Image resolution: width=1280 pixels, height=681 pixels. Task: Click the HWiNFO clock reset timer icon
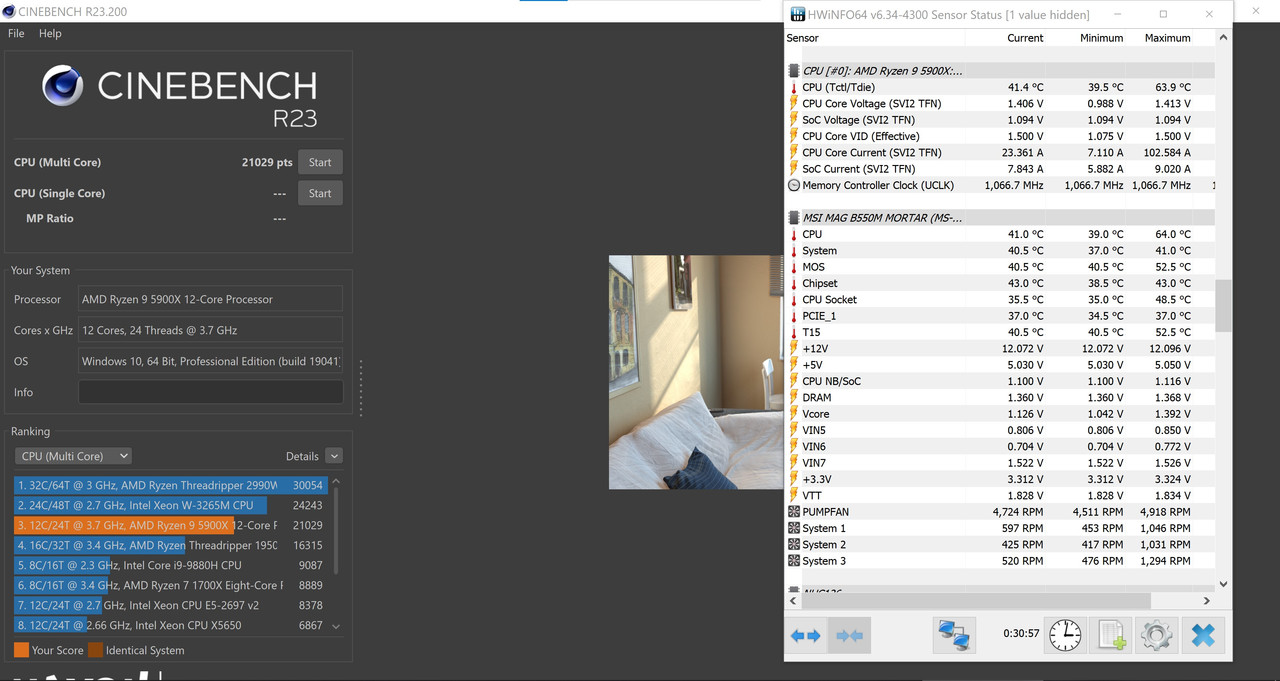[x=1064, y=635]
